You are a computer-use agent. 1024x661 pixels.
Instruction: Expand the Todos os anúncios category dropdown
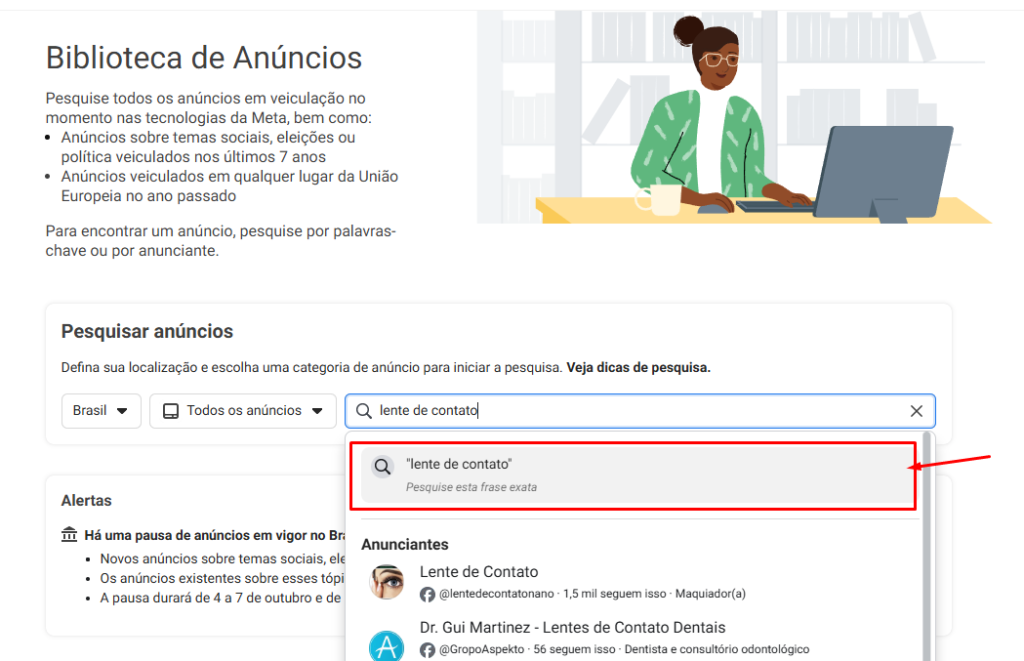(243, 410)
